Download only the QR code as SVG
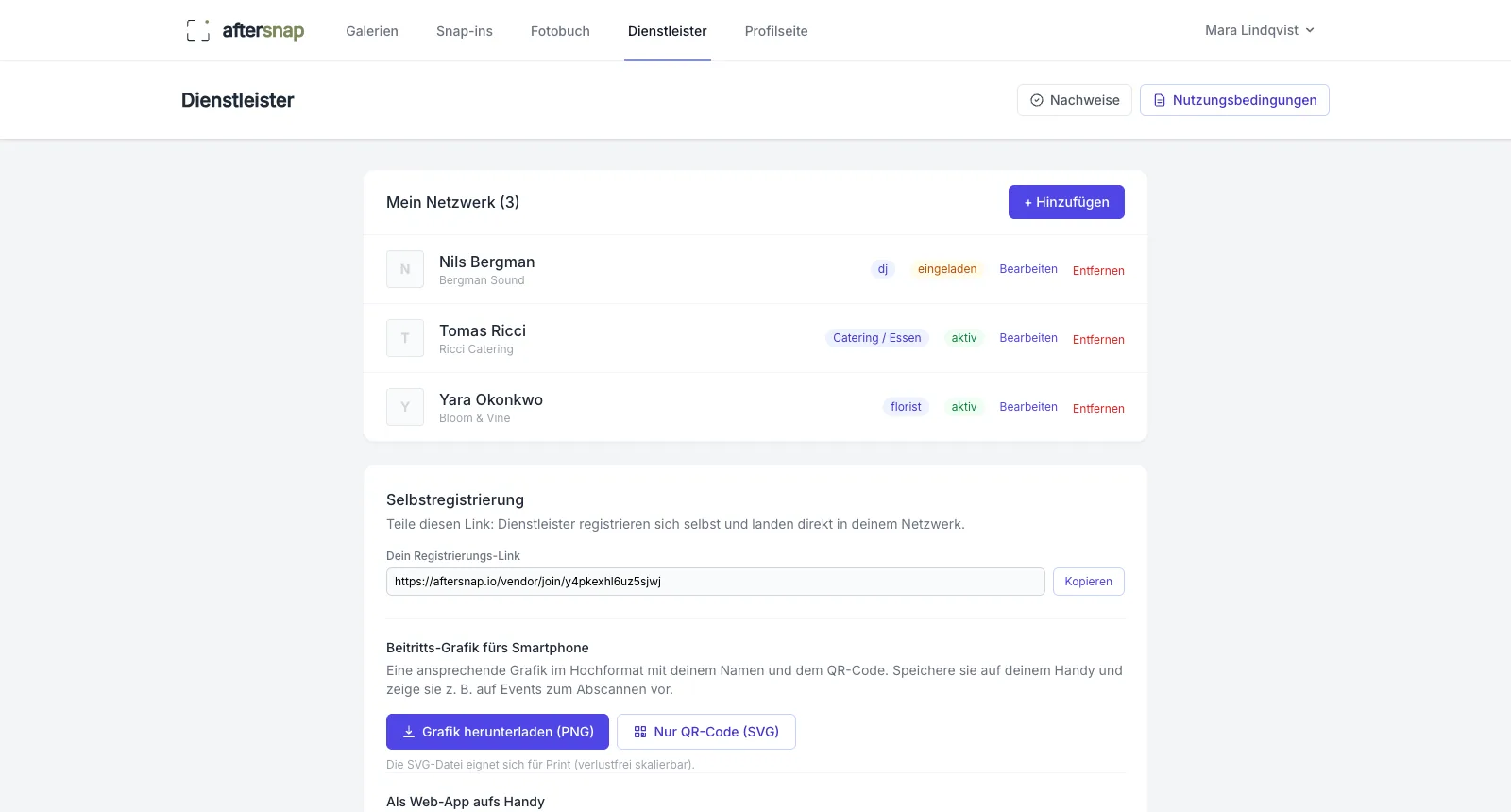 coord(706,732)
